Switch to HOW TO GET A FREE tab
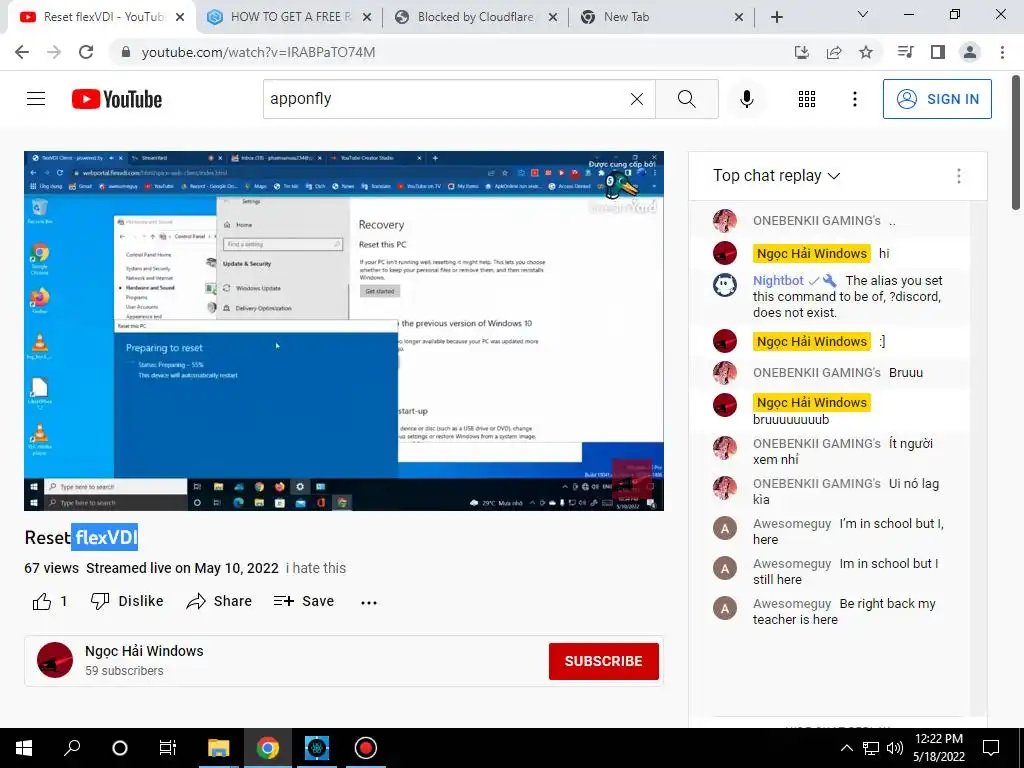The height and width of the screenshot is (768, 1024). coord(287,17)
